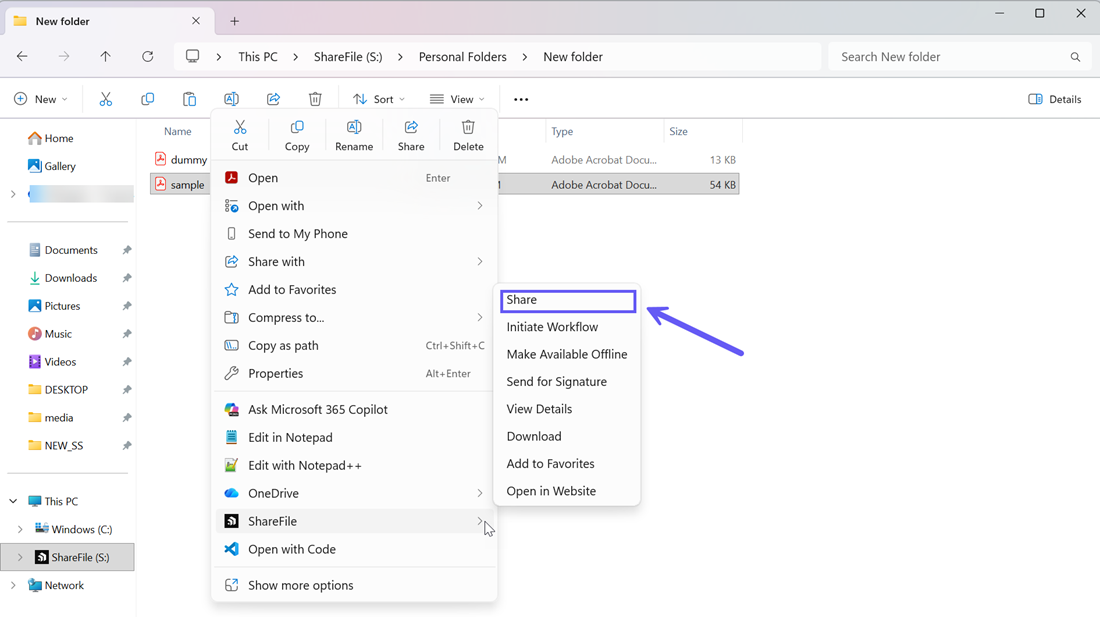Click the Search New folder field
This screenshot has height=617, width=1100.
[950, 57]
